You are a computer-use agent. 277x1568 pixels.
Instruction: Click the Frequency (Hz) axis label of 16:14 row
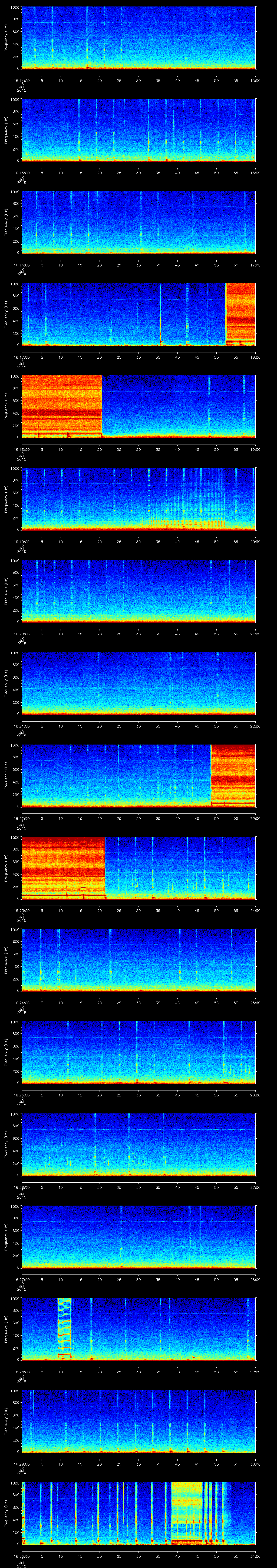(6, 38)
